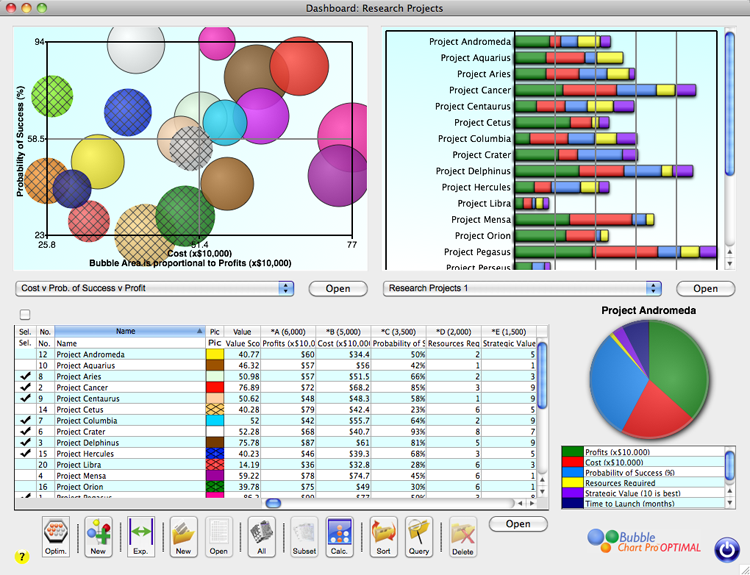Open the Query tool

419,536
